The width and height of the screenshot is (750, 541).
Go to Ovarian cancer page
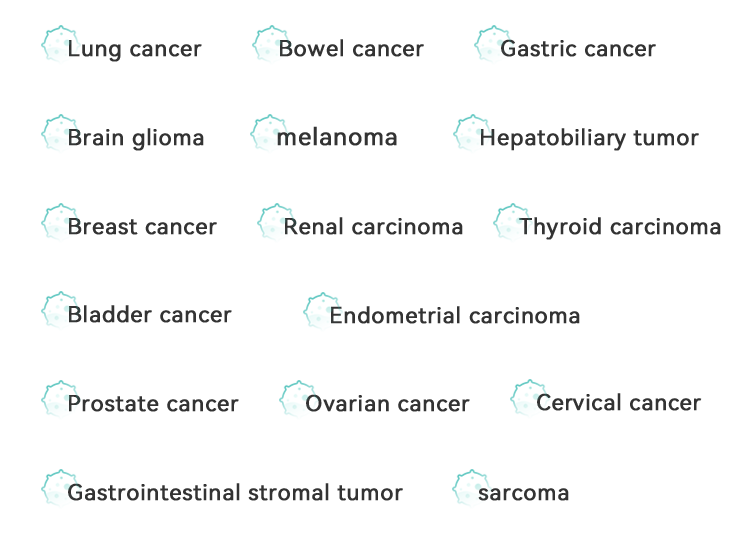tap(387, 404)
